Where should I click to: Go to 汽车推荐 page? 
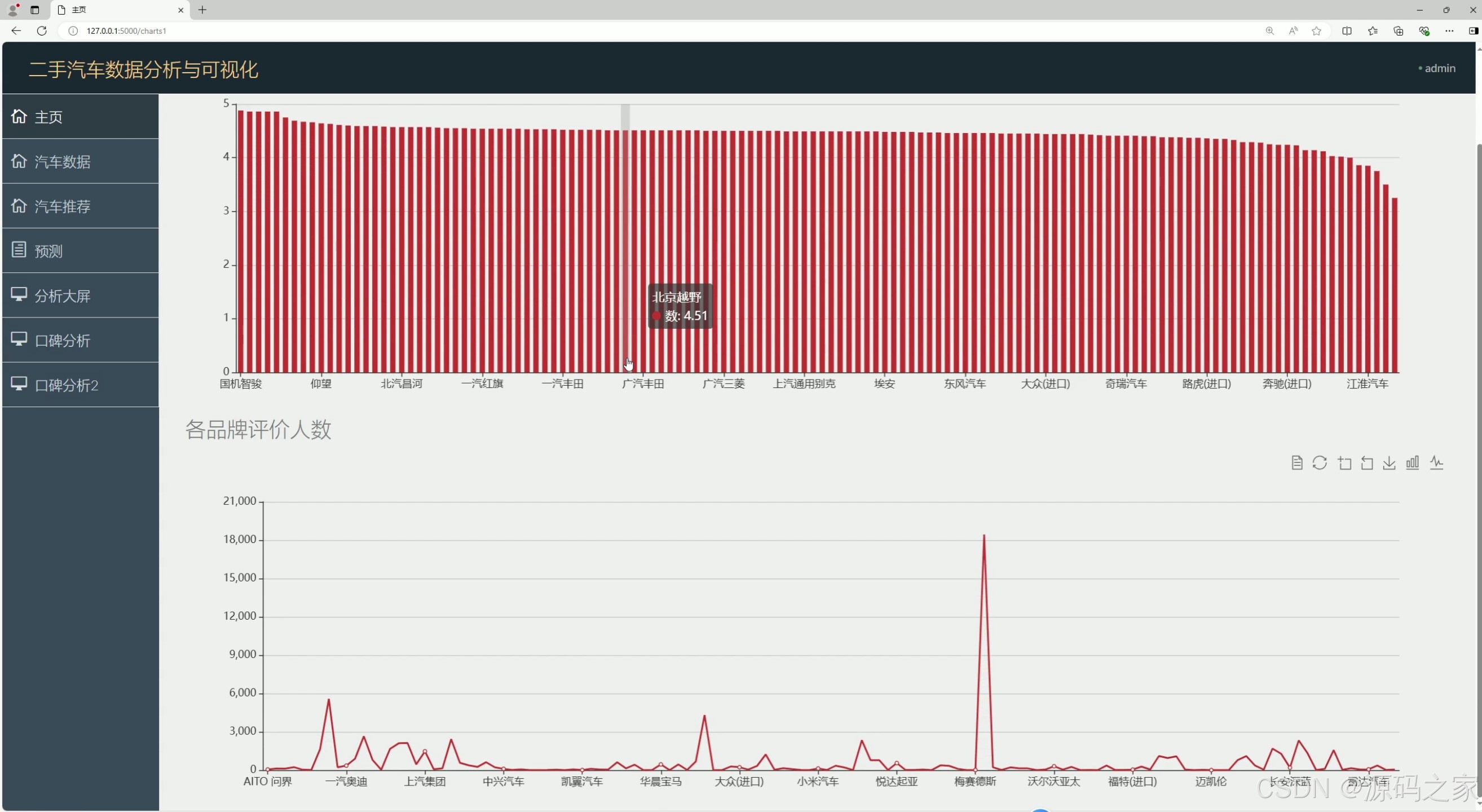(x=62, y=206)
